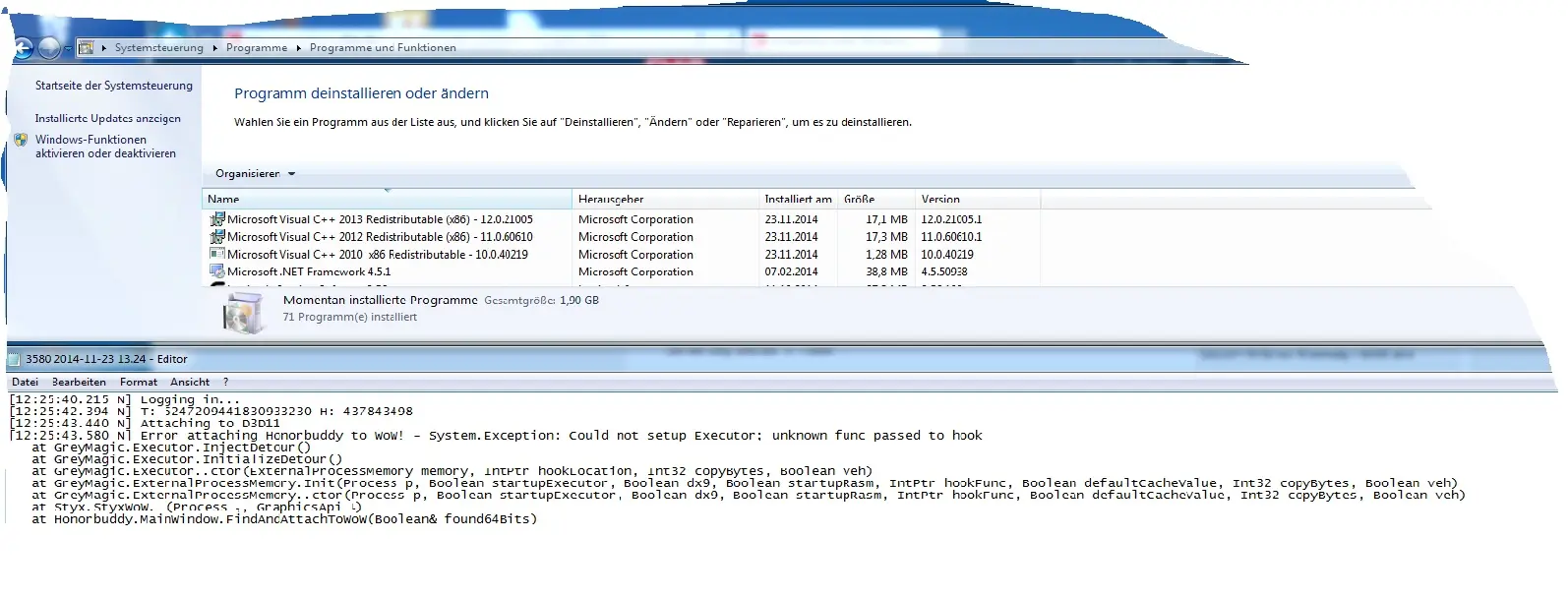1568x598 pixels.
Task: Open Format menu in Editor
Action: click(139, 382)
